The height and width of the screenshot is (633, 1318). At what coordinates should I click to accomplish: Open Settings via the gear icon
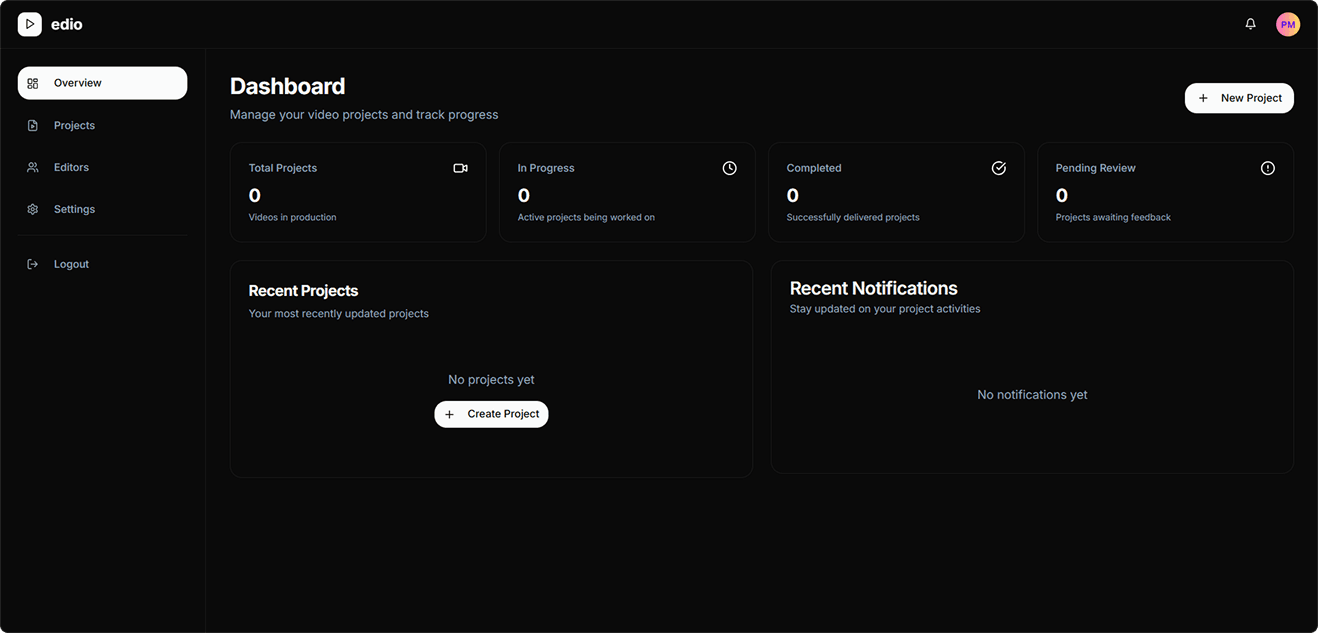(31, 209)
